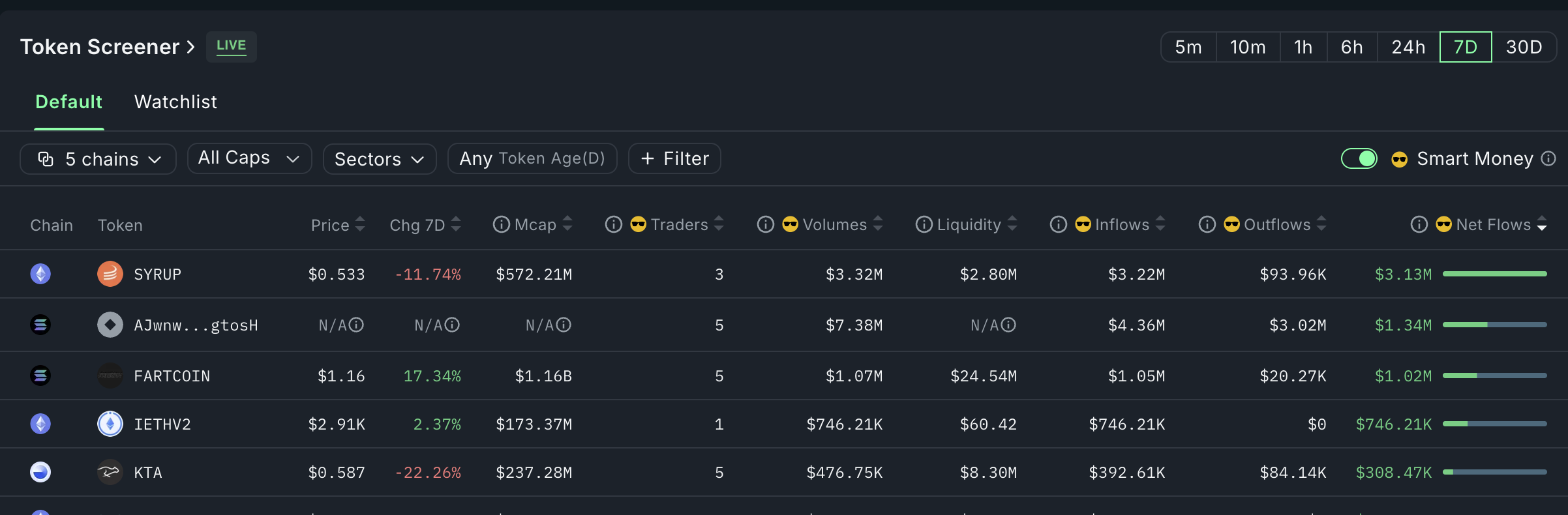Image resolution: width=1568 pixels, height=515 pixels.
Task: Sort by Outflows column arrows
Action: [1321, 224]
